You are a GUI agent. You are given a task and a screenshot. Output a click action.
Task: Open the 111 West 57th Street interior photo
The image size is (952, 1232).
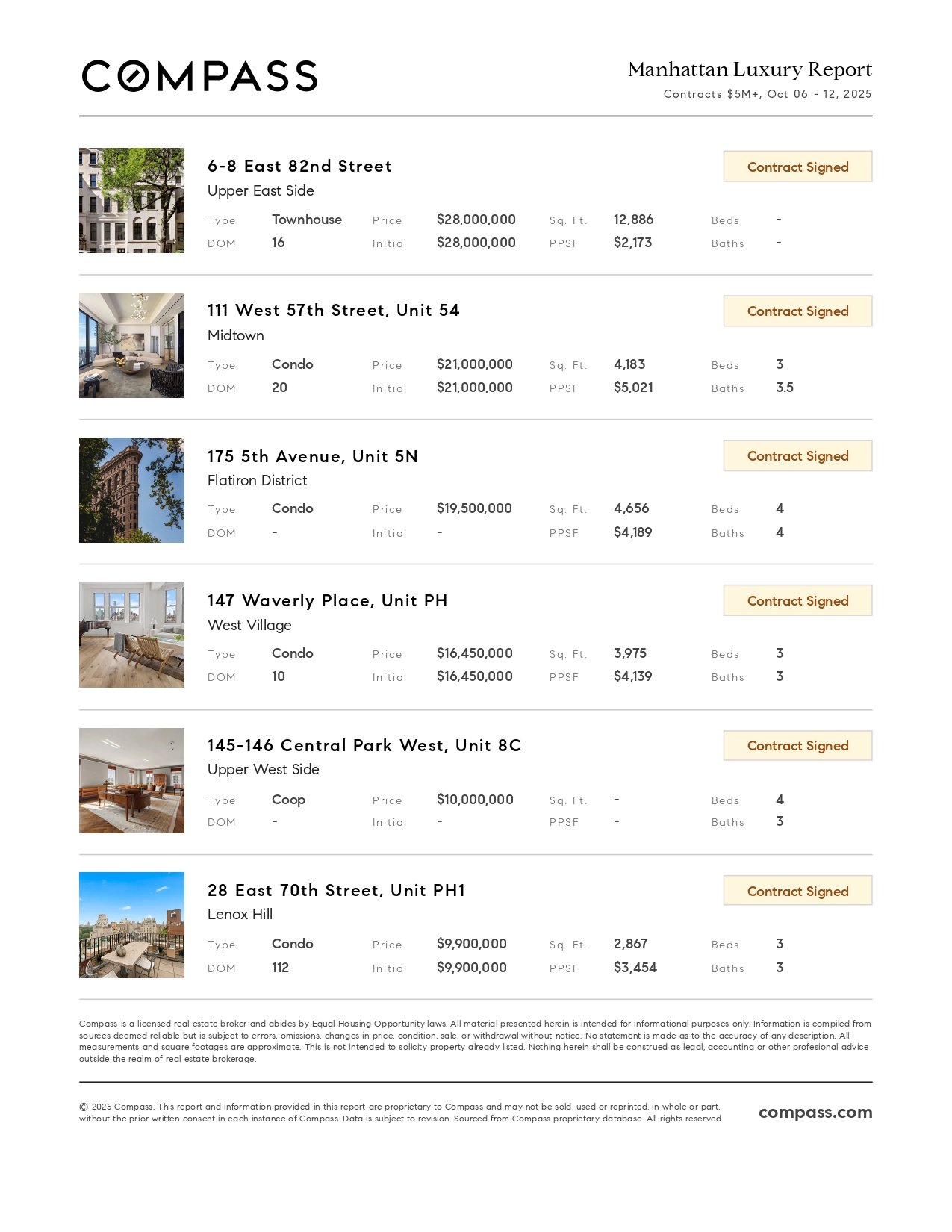pos(131,345)
